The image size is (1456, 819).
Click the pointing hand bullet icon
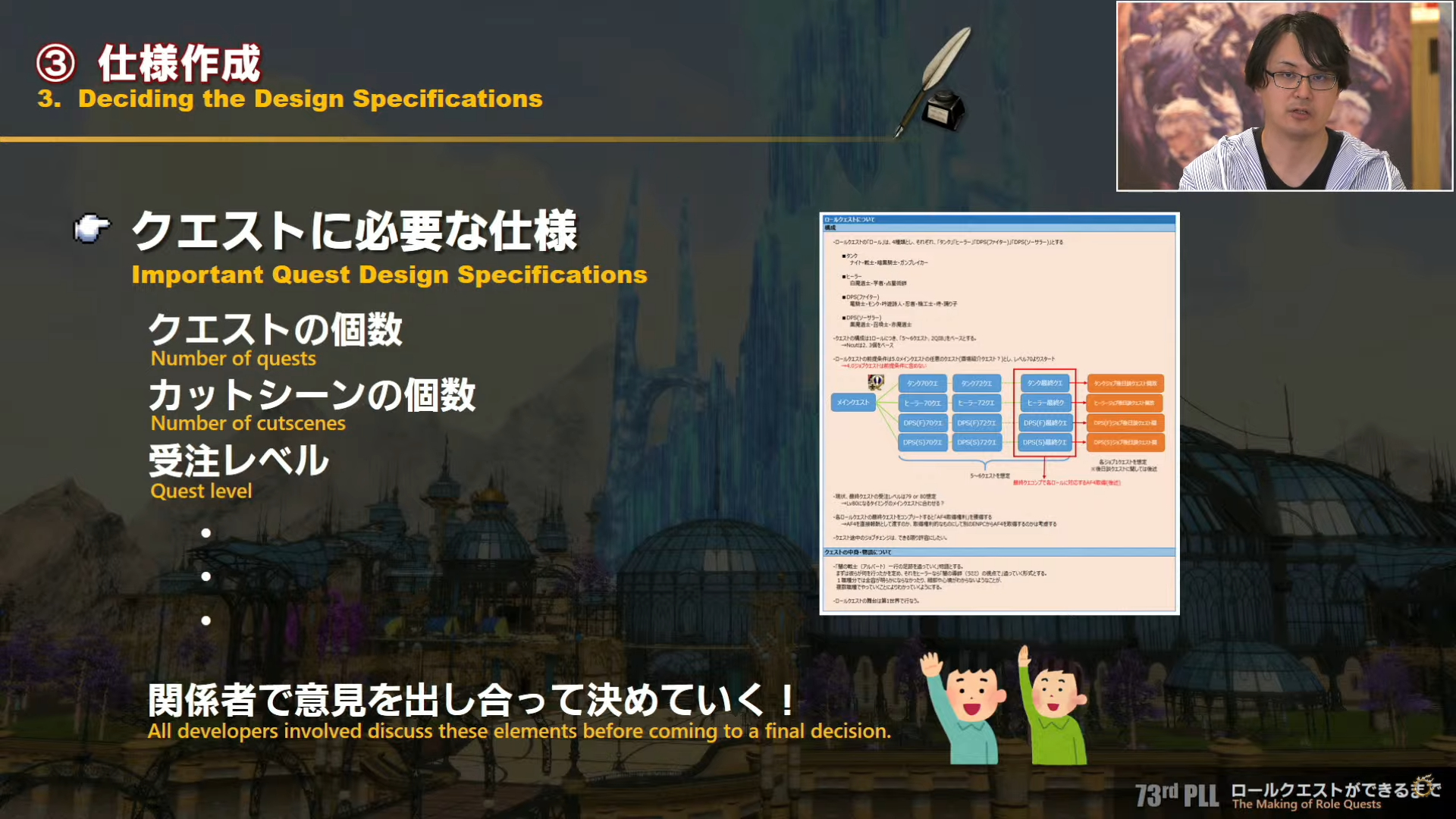pos(92,228)
